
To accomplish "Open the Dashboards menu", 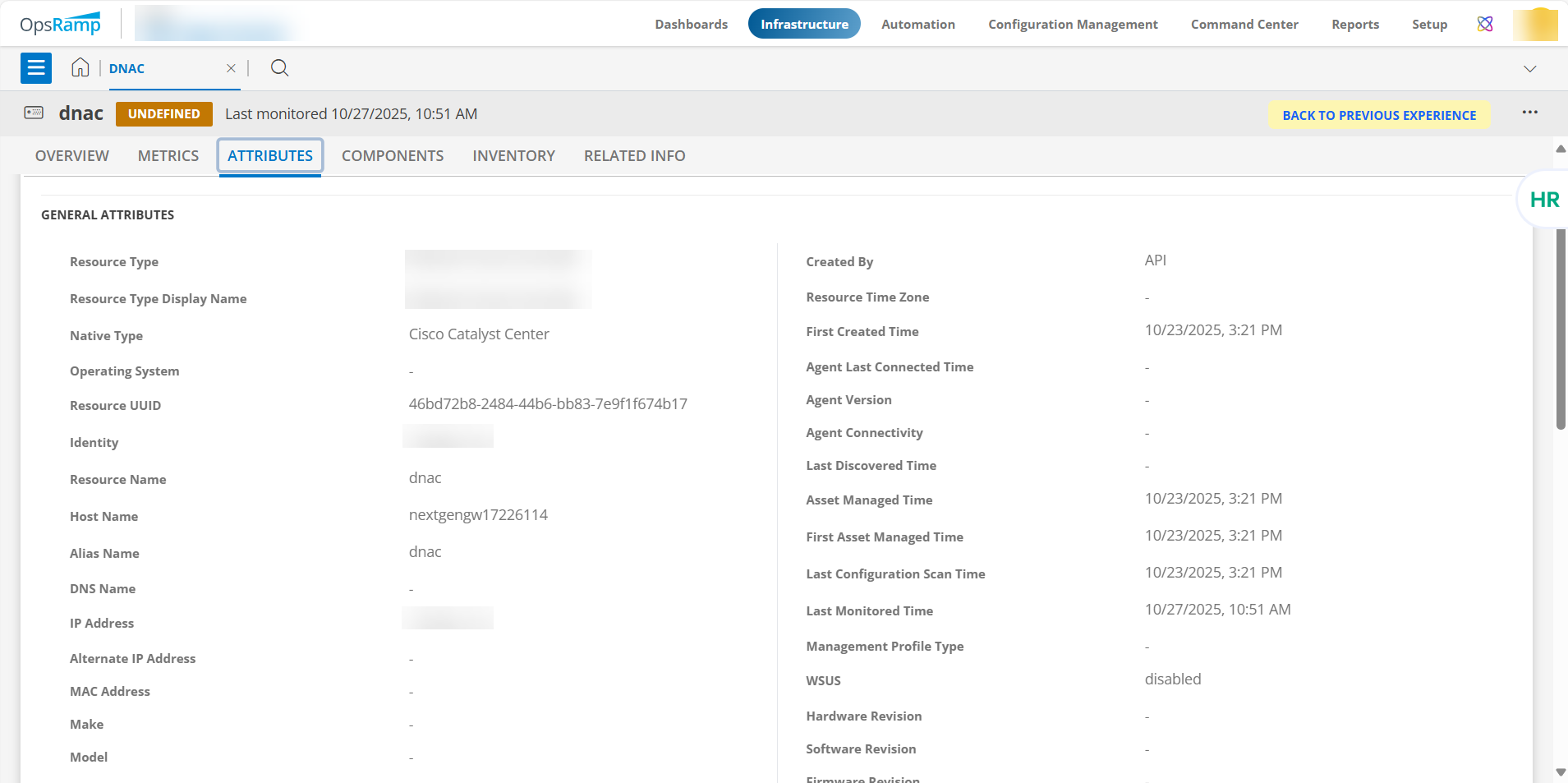I will (x=691, y=24).
